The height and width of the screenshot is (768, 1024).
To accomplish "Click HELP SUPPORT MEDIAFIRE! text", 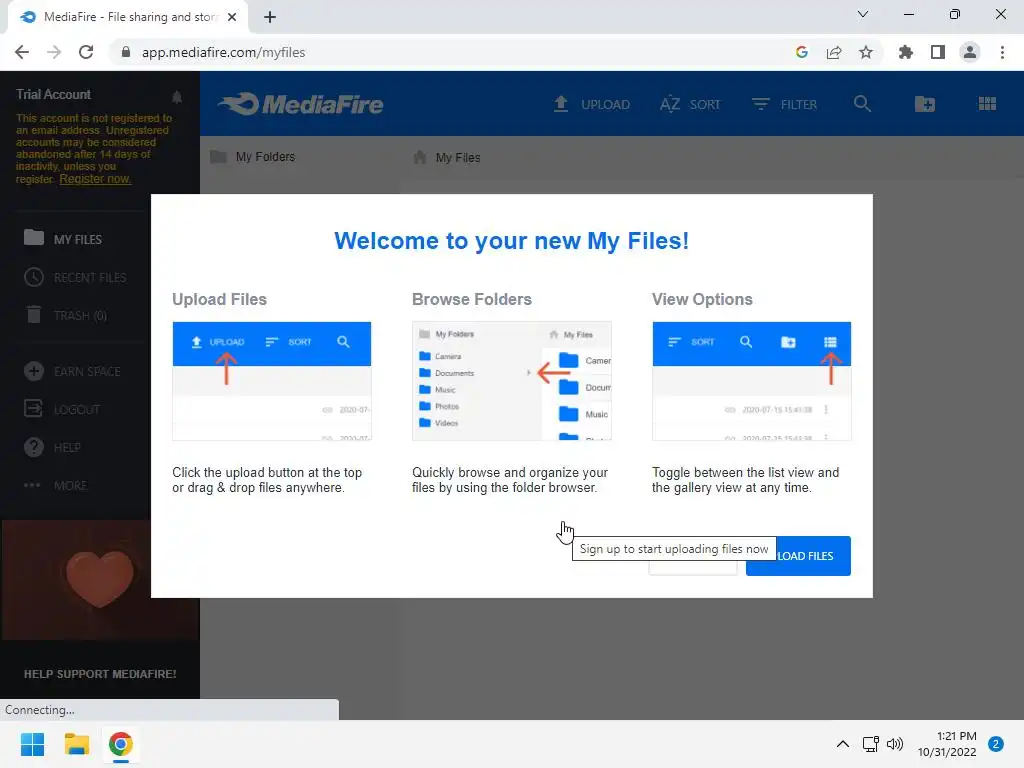I will (x=100, y=674).
